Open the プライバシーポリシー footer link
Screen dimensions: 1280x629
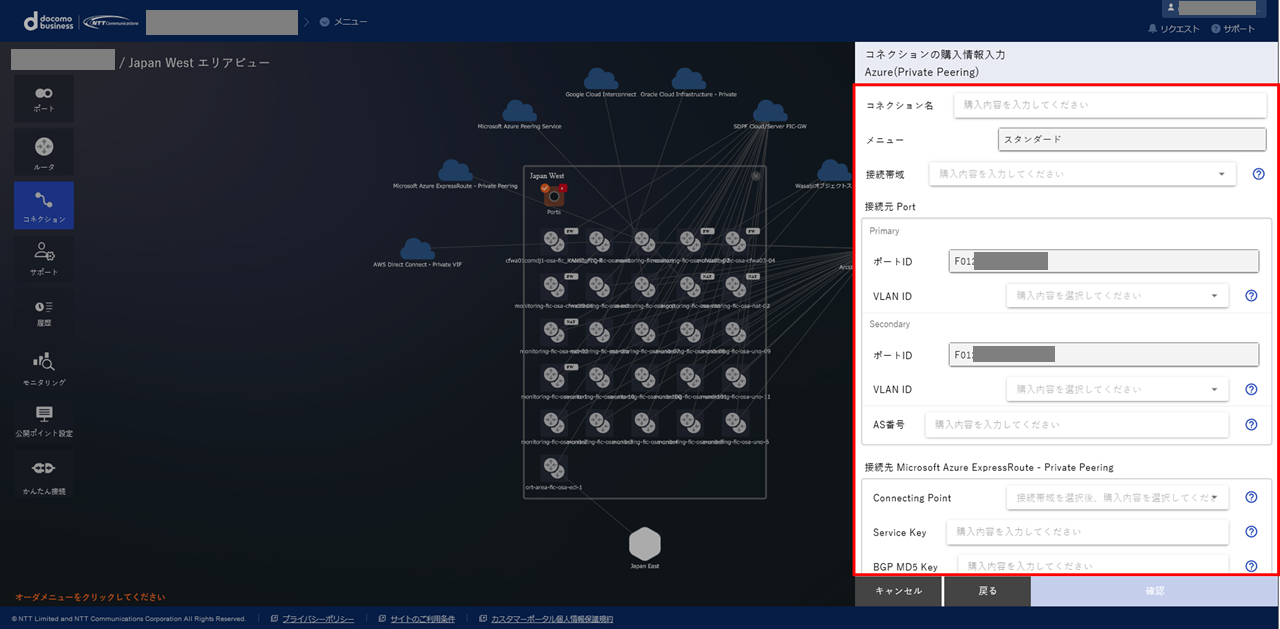(x=317, y=619)
